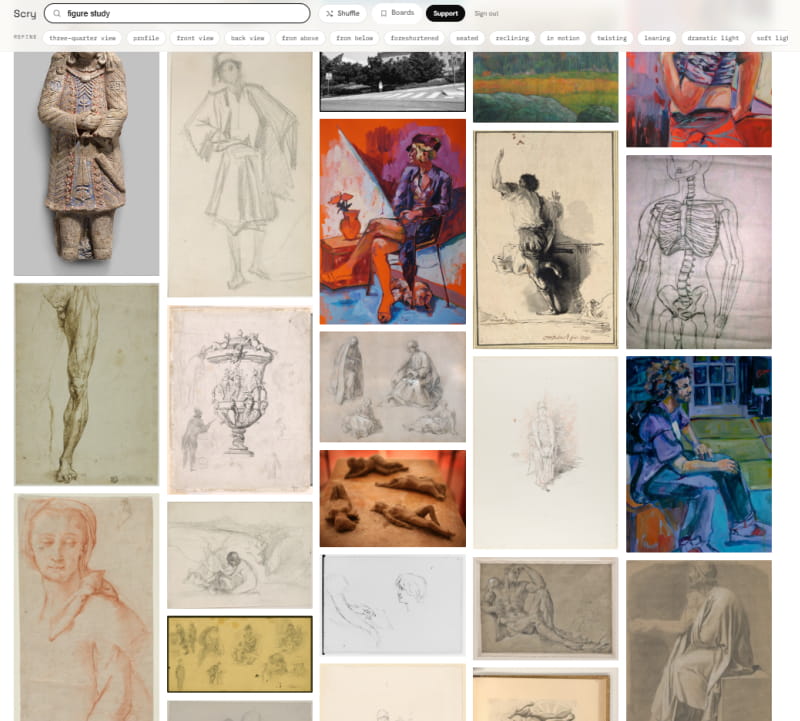
Task: Click the search magnifier icon
Action: (x=57, y=14)
